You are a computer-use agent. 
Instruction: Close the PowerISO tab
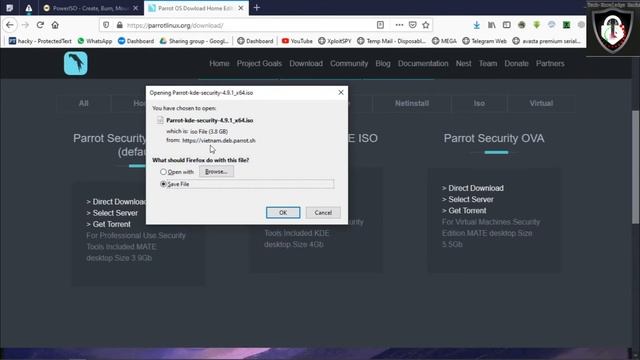point(136,8)
